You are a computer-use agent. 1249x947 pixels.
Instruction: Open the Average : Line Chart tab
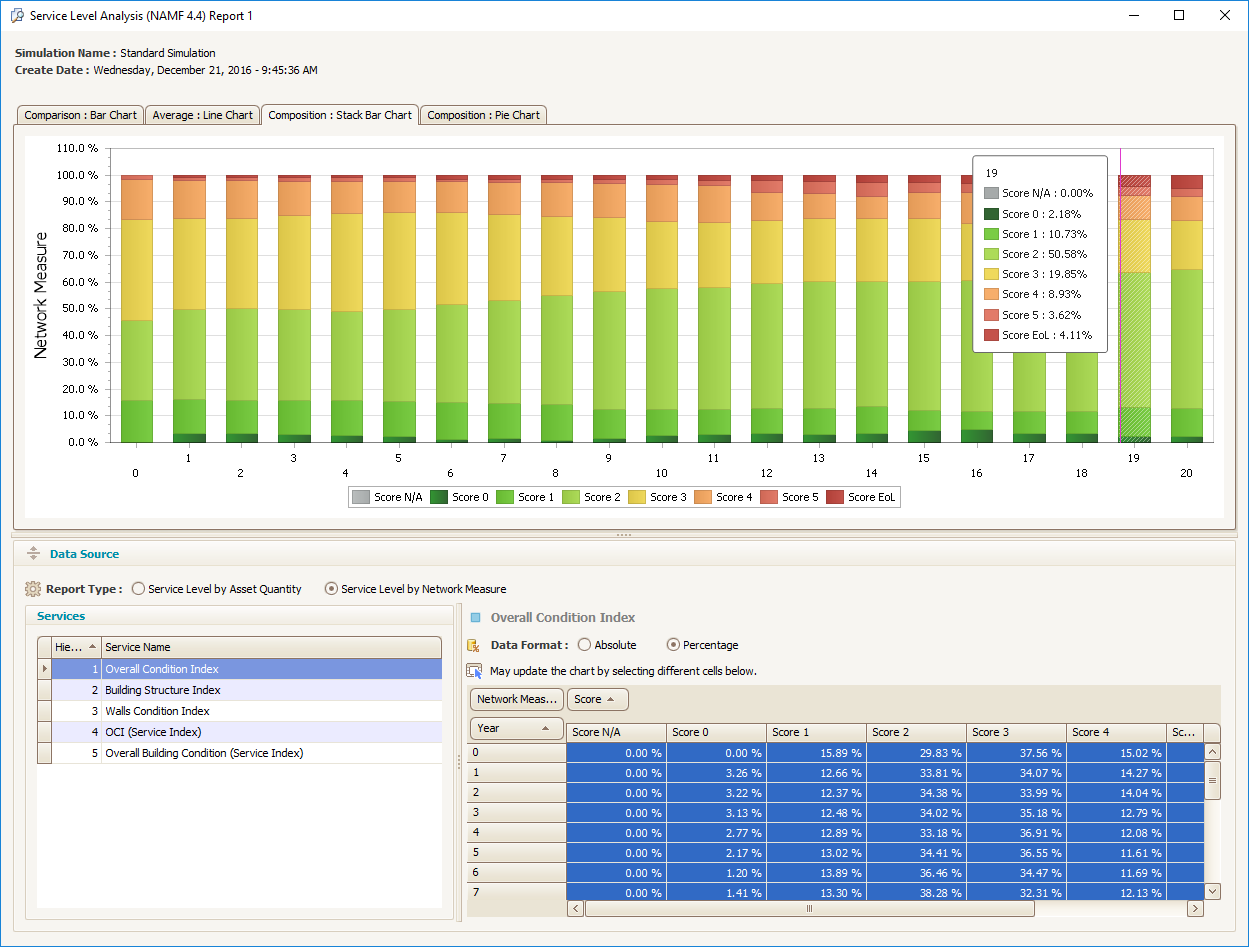(202, 114)
